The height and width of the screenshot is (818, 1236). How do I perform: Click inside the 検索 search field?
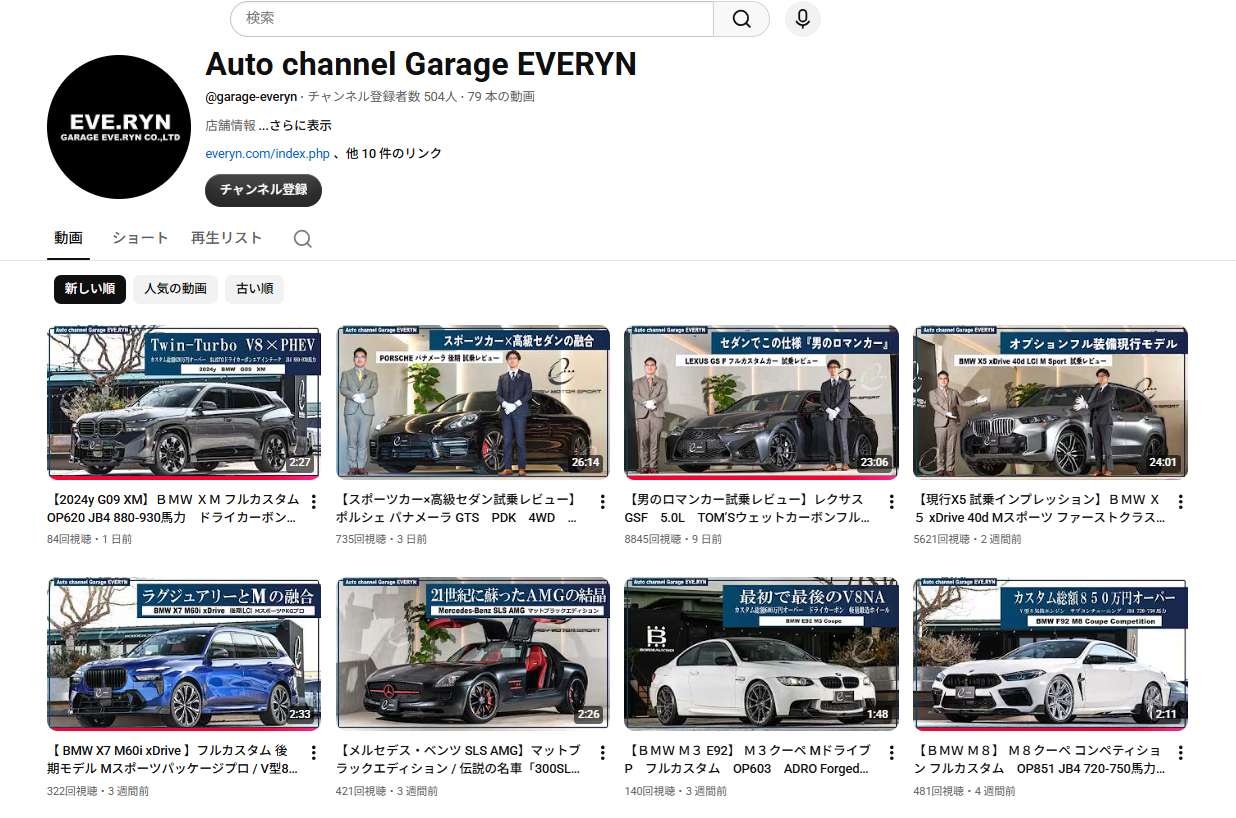coord(470,19)
